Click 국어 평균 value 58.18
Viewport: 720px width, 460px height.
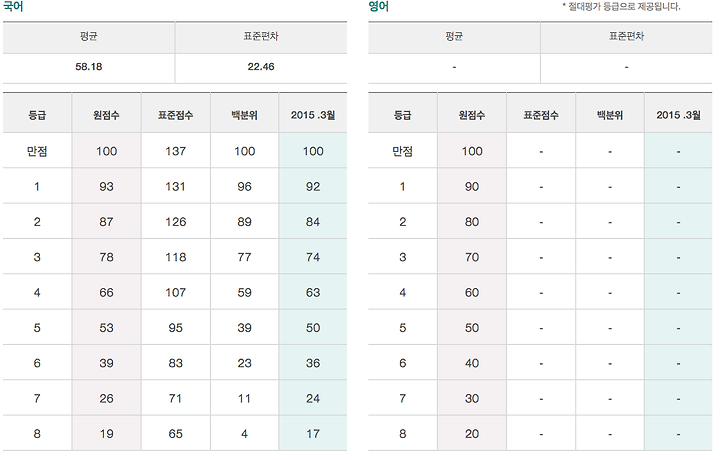[89, 67]
